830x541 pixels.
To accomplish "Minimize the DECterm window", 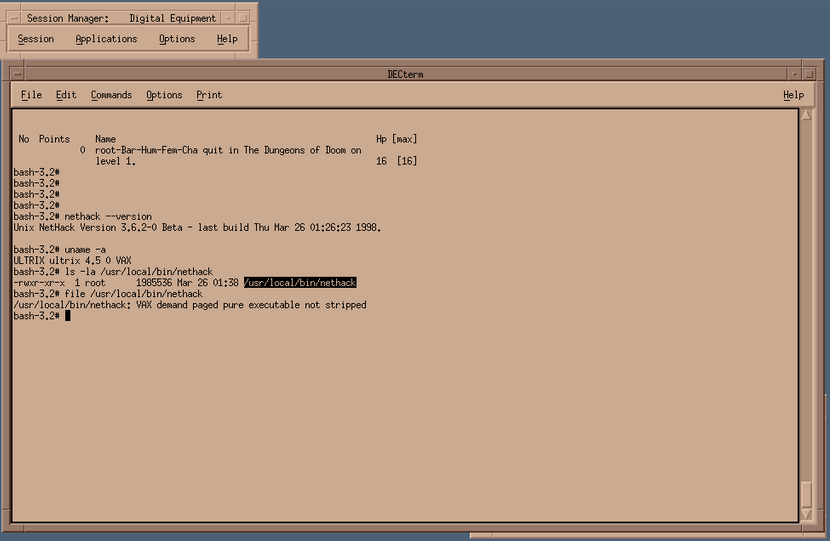I will tap(795, 75).
